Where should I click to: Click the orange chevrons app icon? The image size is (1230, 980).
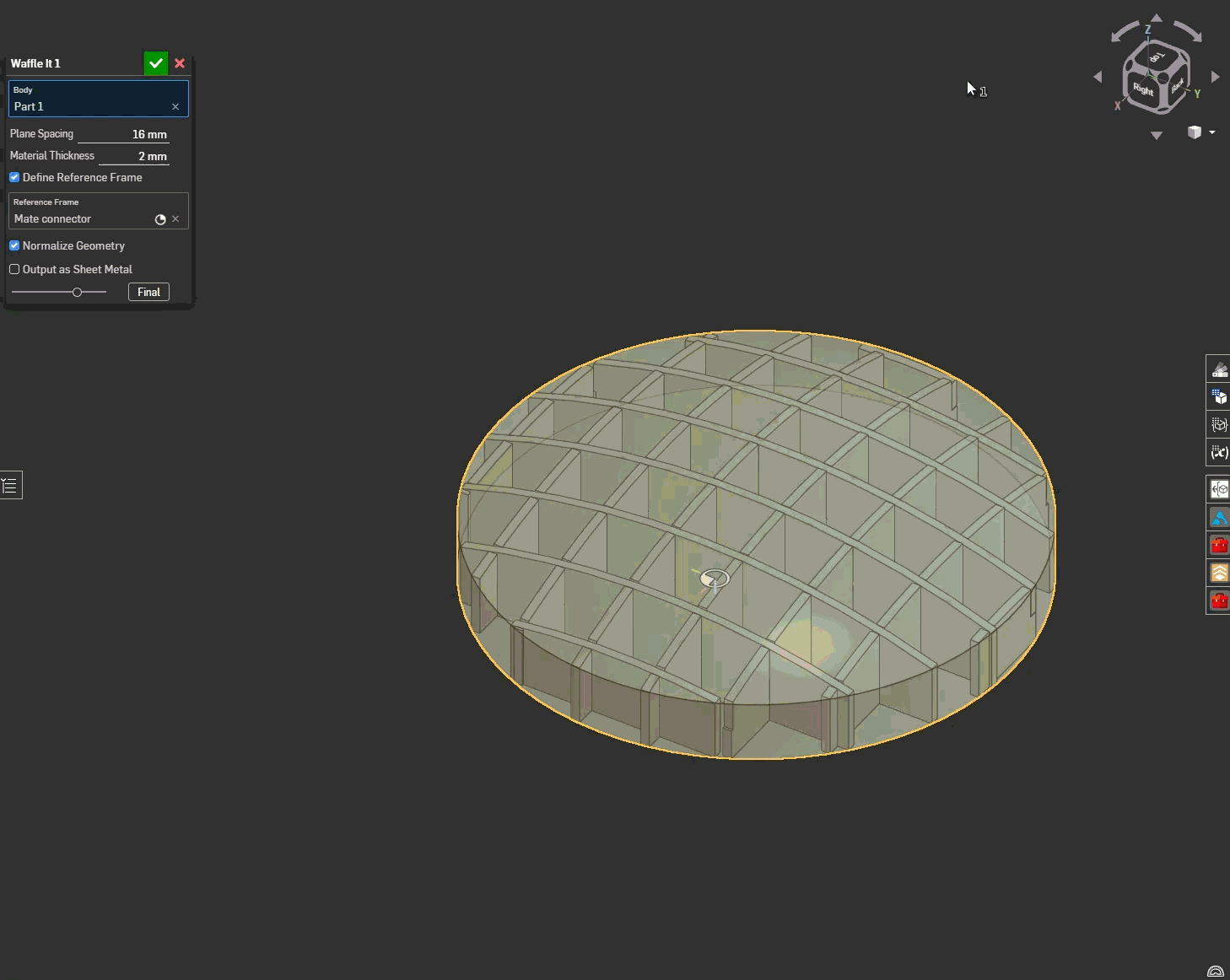point(1219,573)
